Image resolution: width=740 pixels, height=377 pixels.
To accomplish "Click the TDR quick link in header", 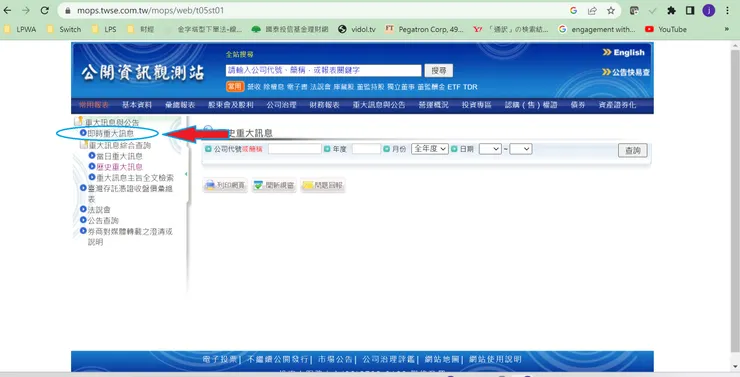I will click(470, 87).
